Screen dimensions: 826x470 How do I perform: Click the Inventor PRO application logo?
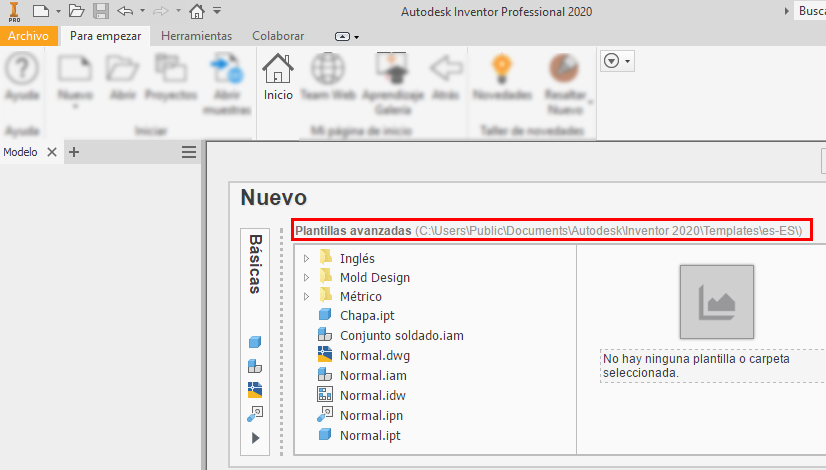coord(14,12)
